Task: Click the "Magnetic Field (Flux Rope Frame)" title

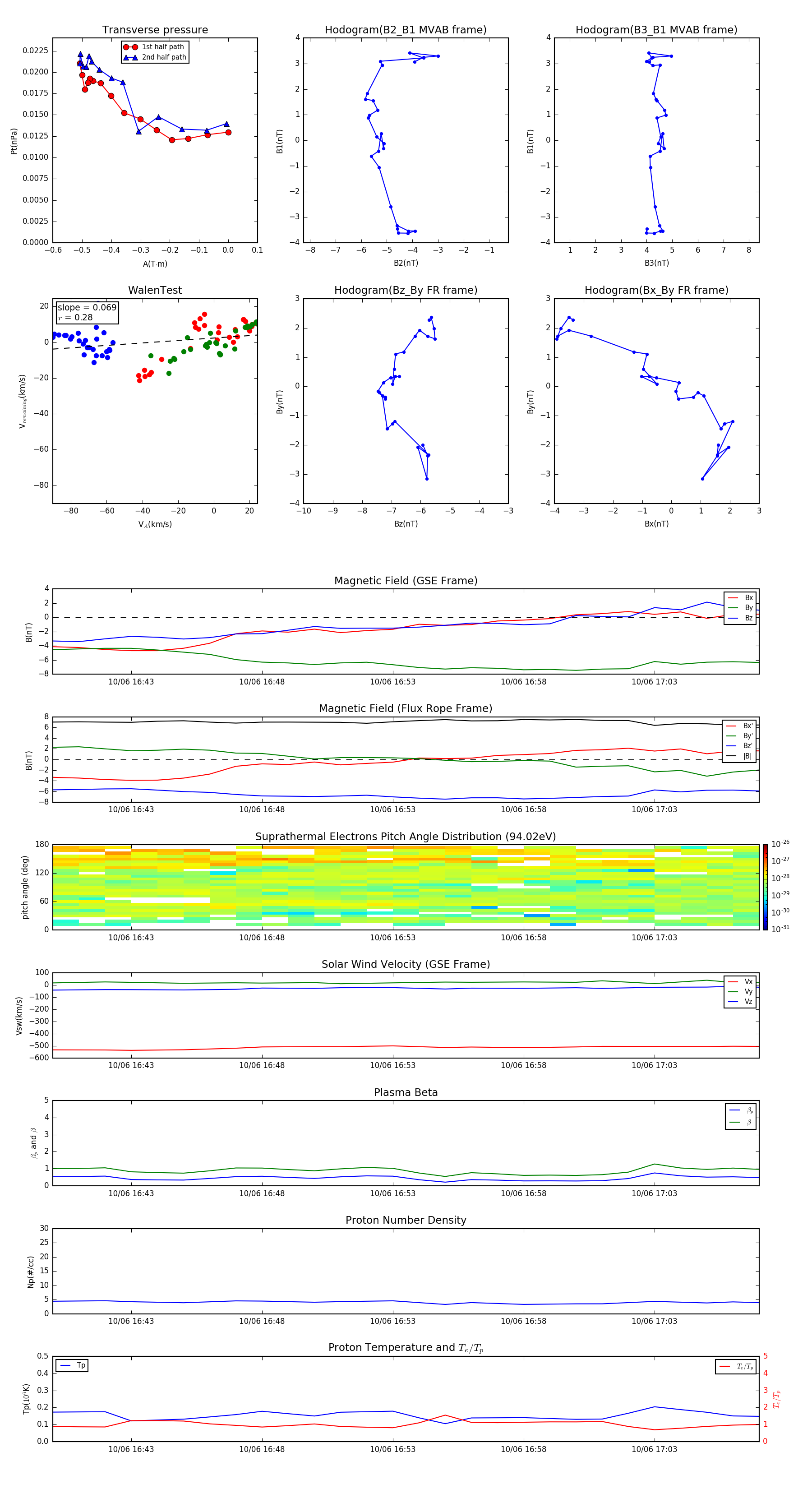Action: tap(406, 709)
